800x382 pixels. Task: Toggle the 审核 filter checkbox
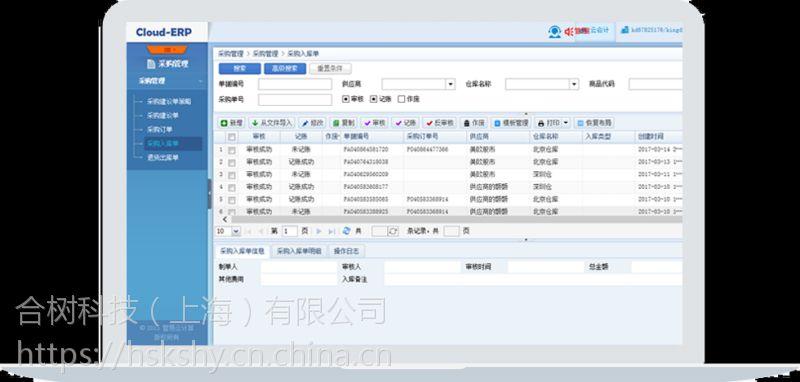coord(346,99)
